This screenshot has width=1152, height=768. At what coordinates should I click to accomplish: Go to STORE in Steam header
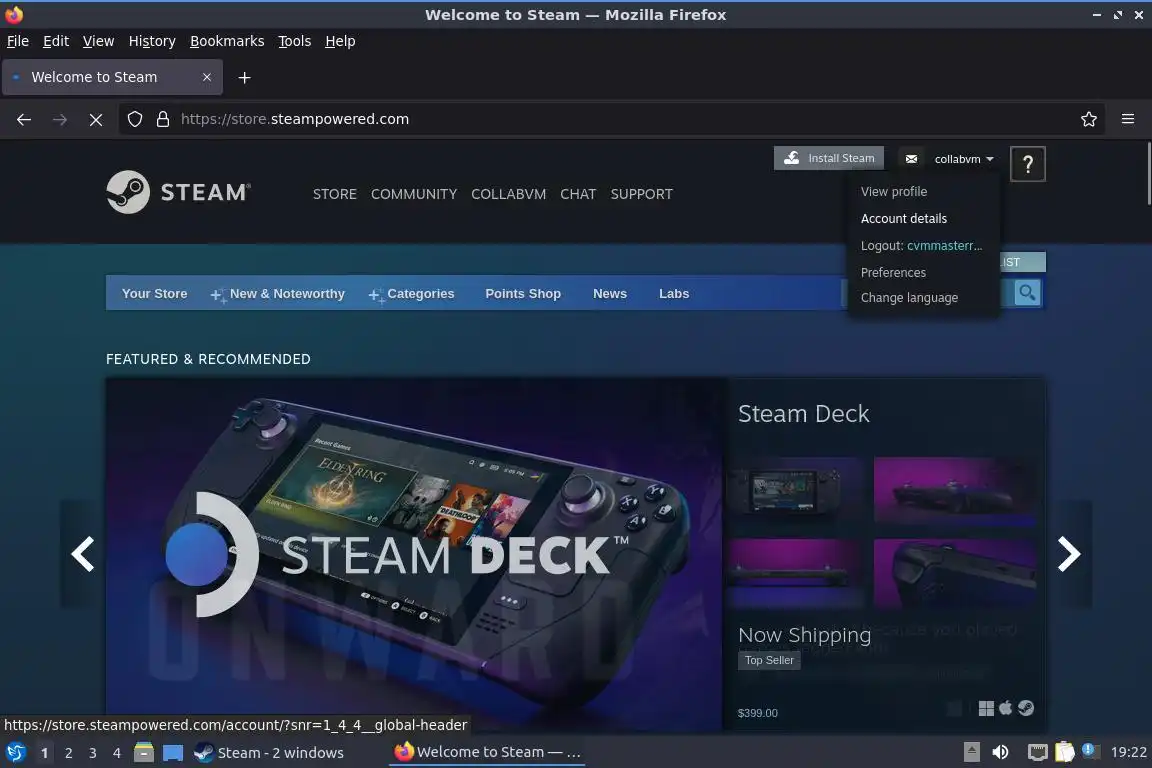[335, 194]
